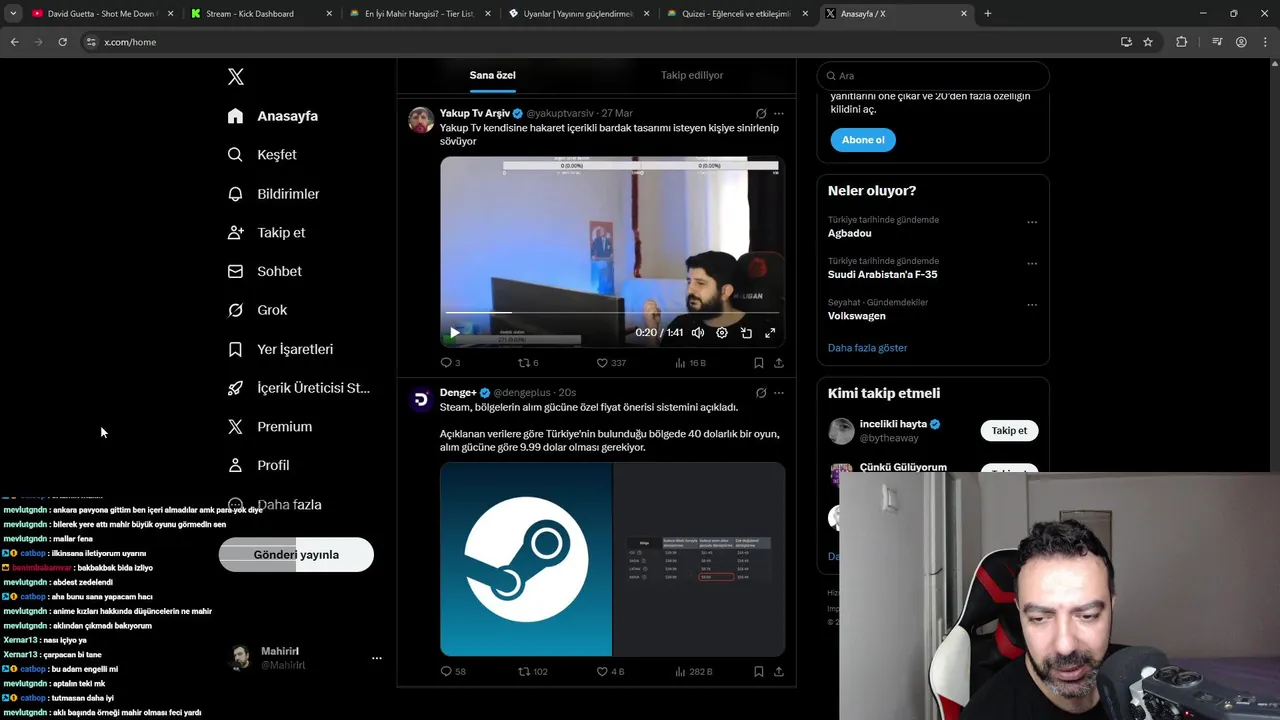Open Profil page
The width and height of the screenshot is (1280, 720).
point(258,465)
